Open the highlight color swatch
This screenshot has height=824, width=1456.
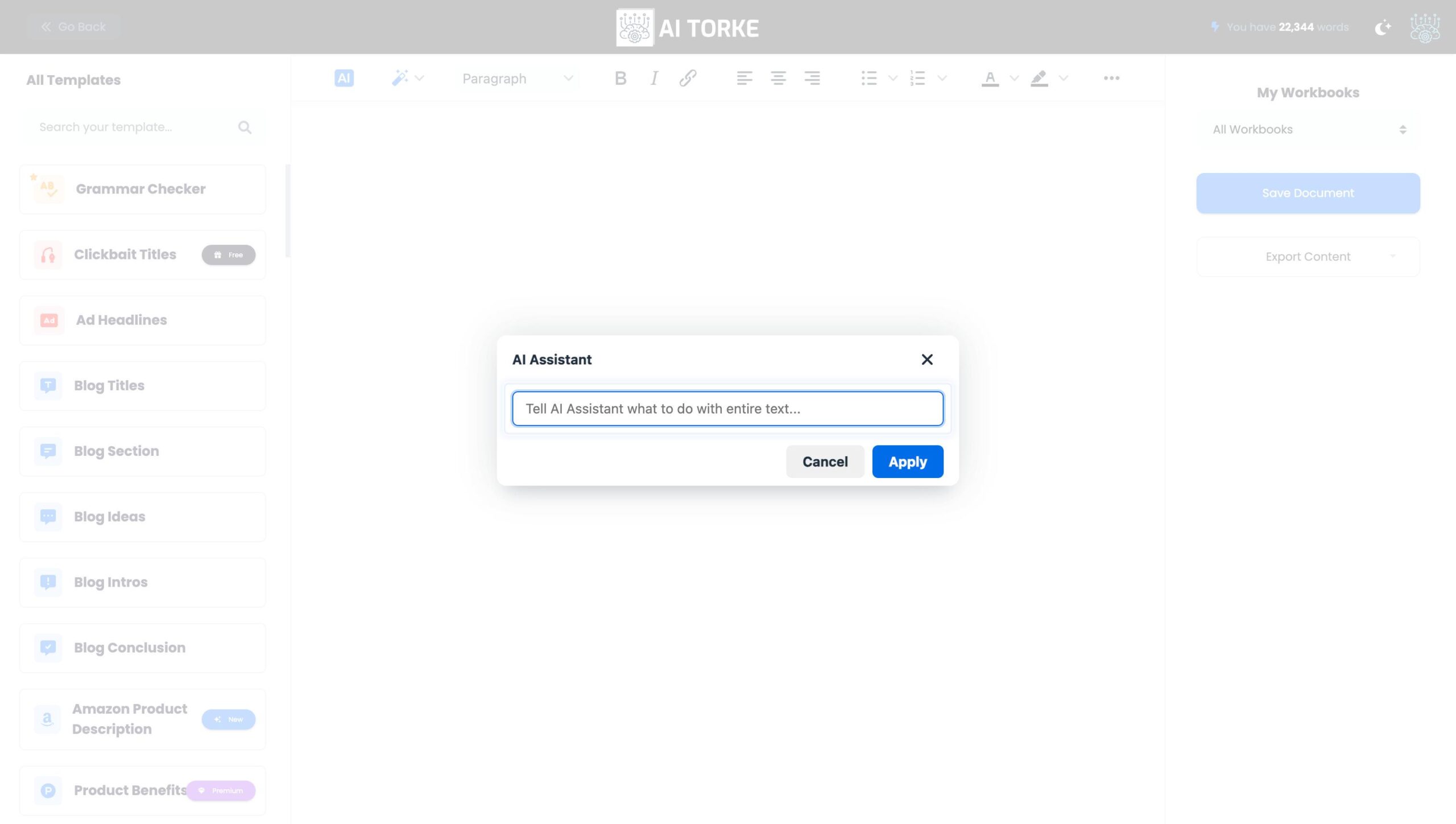point(1039,78)
